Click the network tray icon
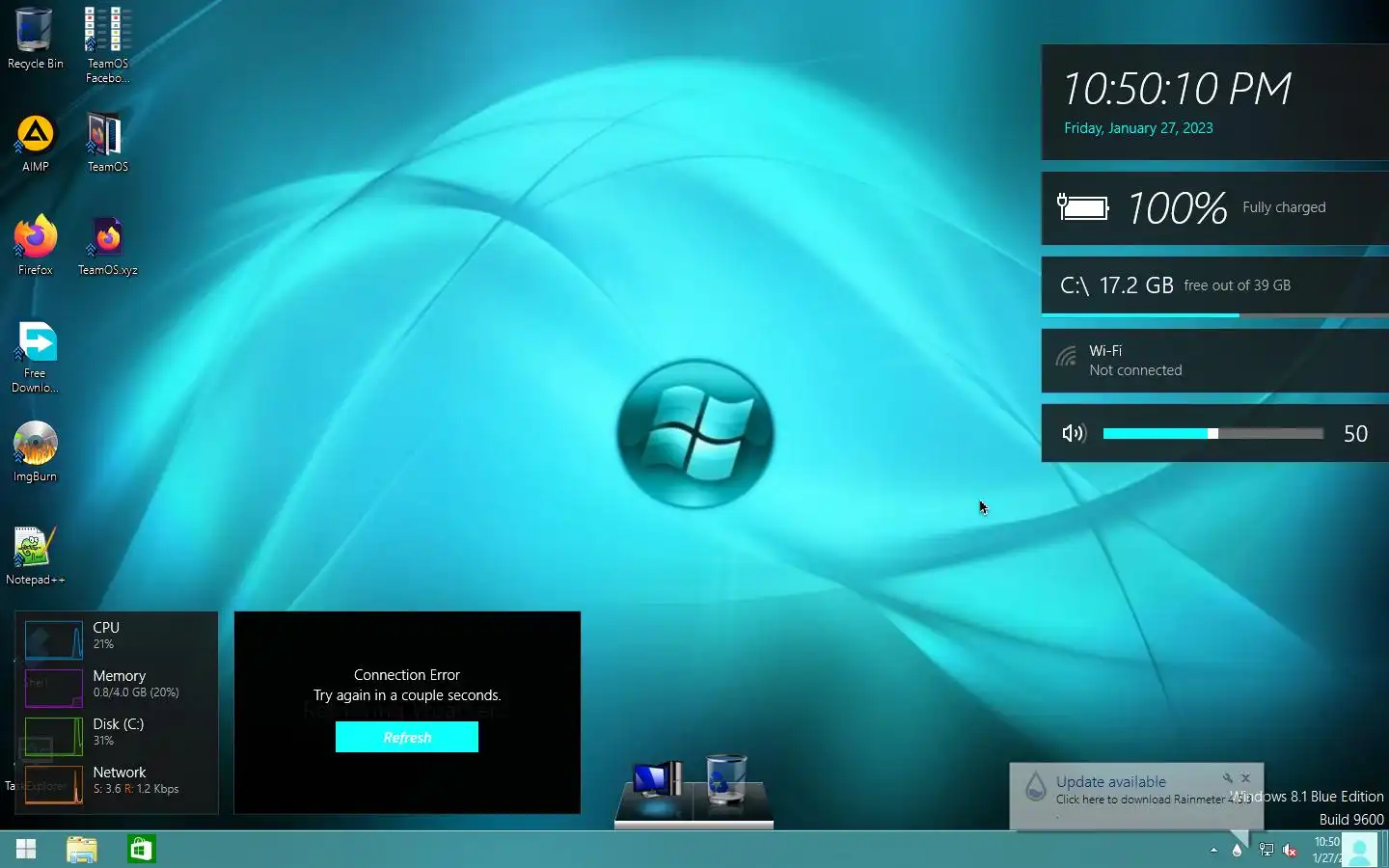Viewport: 1389px width, 868px height. pyautogui.click(x=1266, y=850)
